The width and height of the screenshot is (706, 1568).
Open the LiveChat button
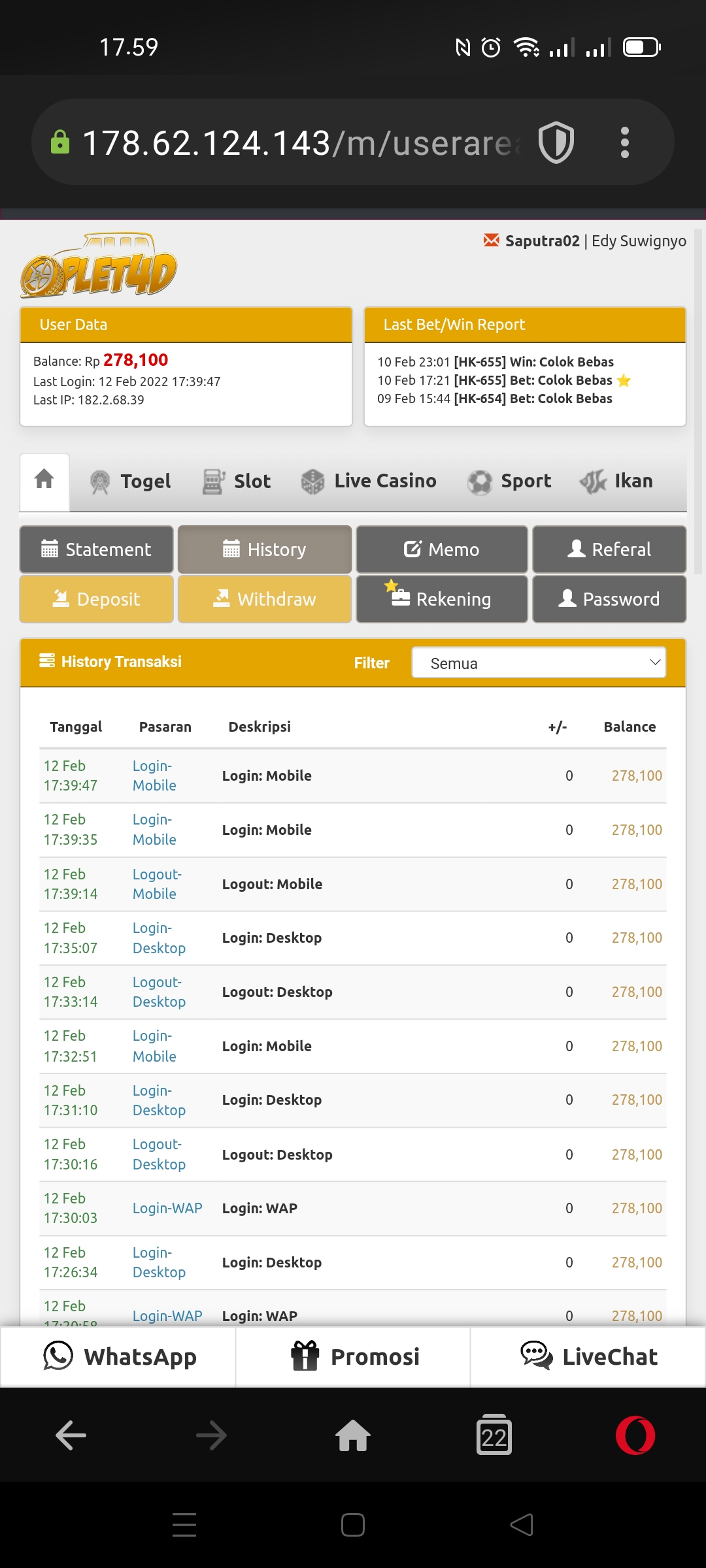click(x=588, y=1357)
